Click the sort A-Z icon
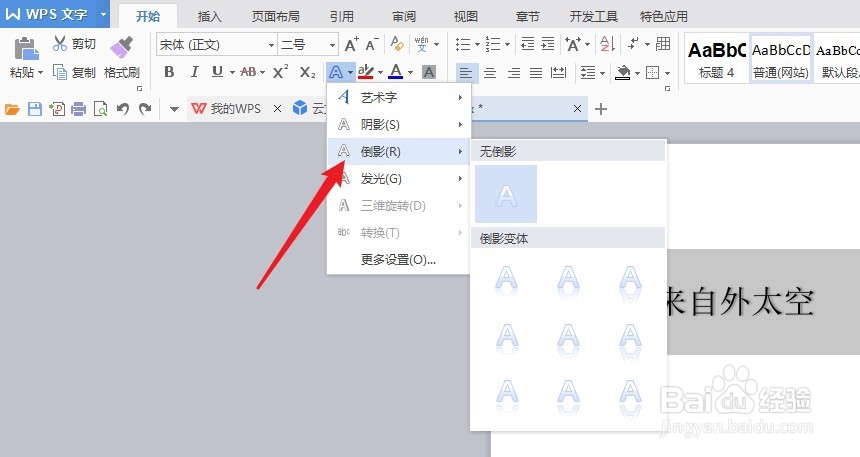 tap(607, 44)
